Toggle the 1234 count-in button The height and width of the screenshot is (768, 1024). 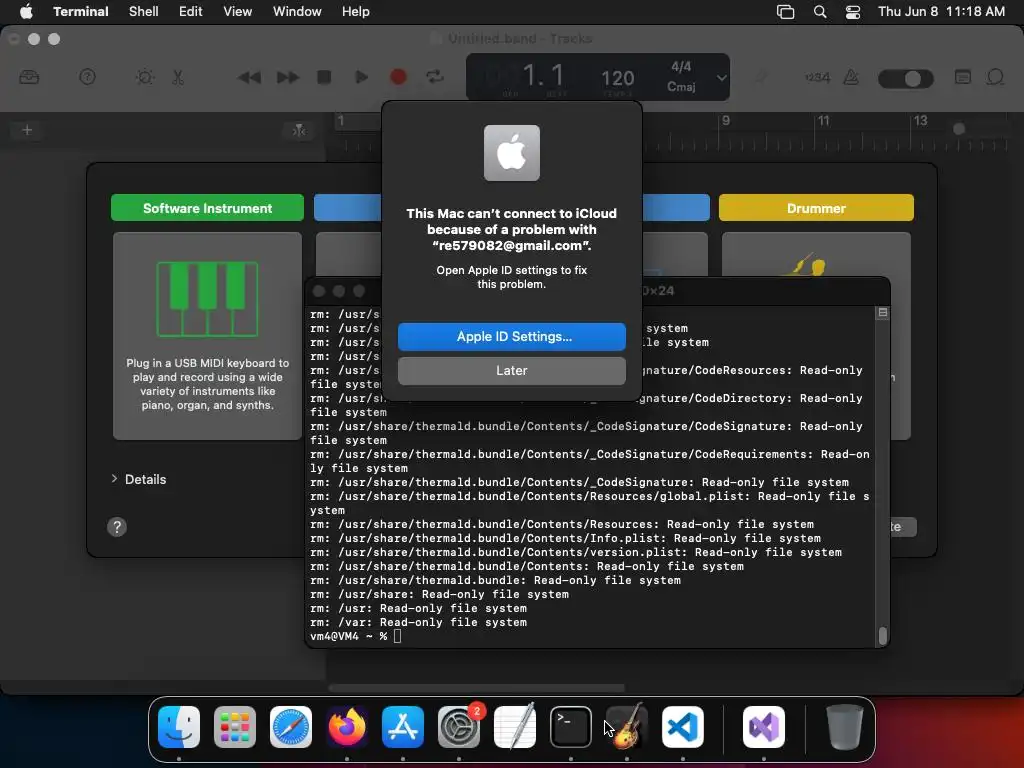817,78
